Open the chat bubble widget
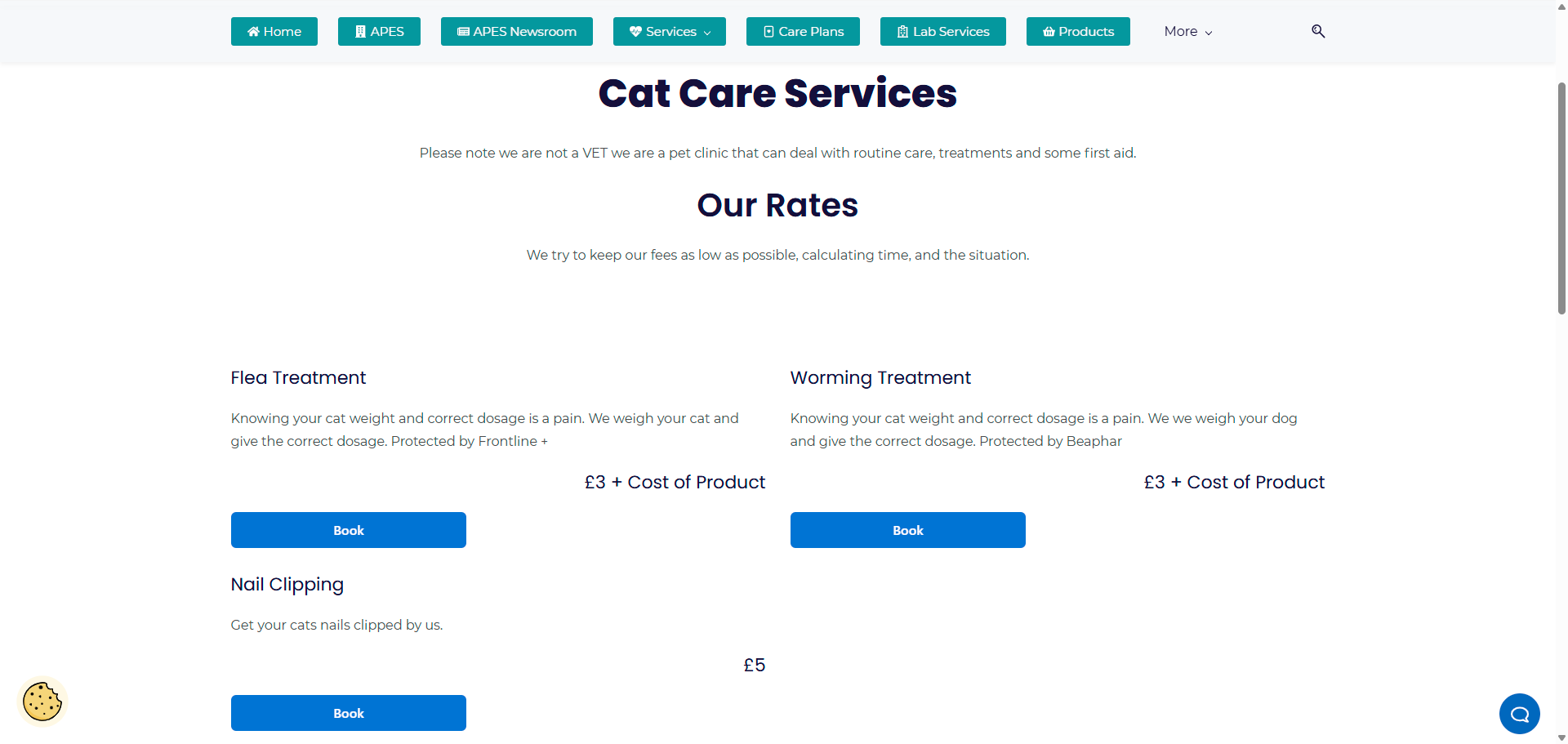 [1519, 714]
